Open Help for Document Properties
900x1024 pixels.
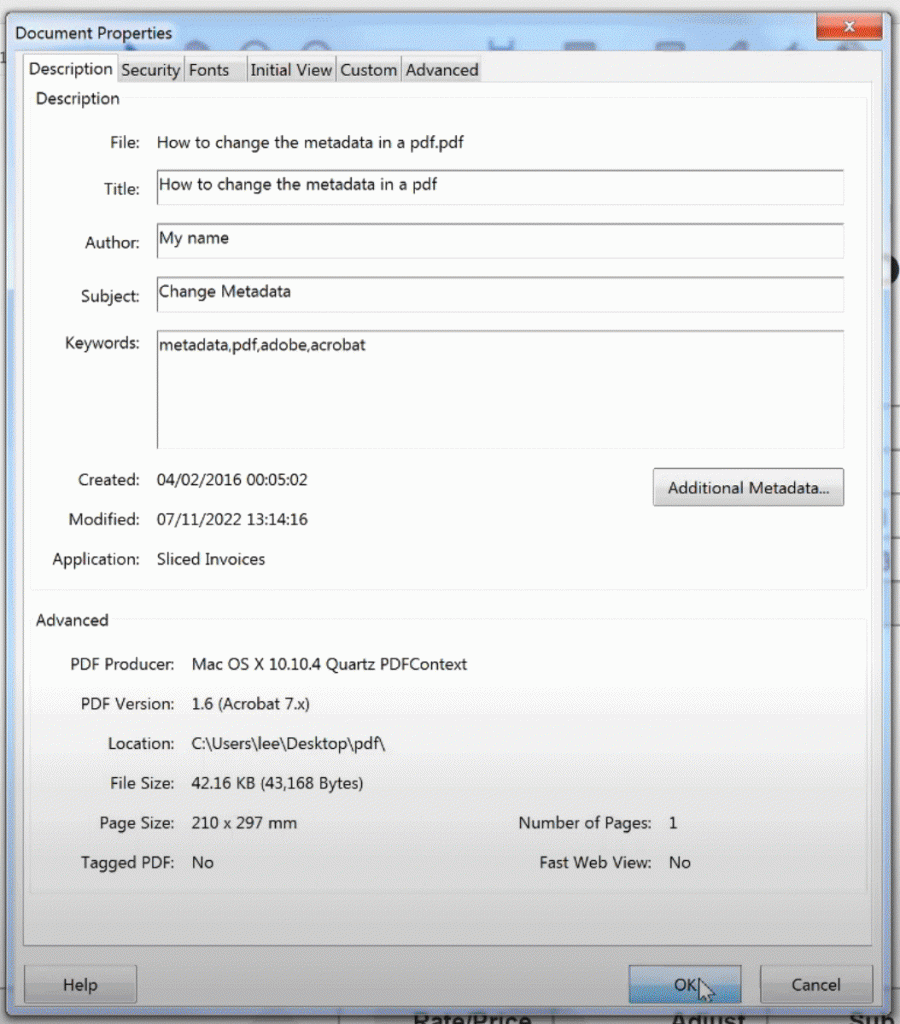tap(80, 984)
